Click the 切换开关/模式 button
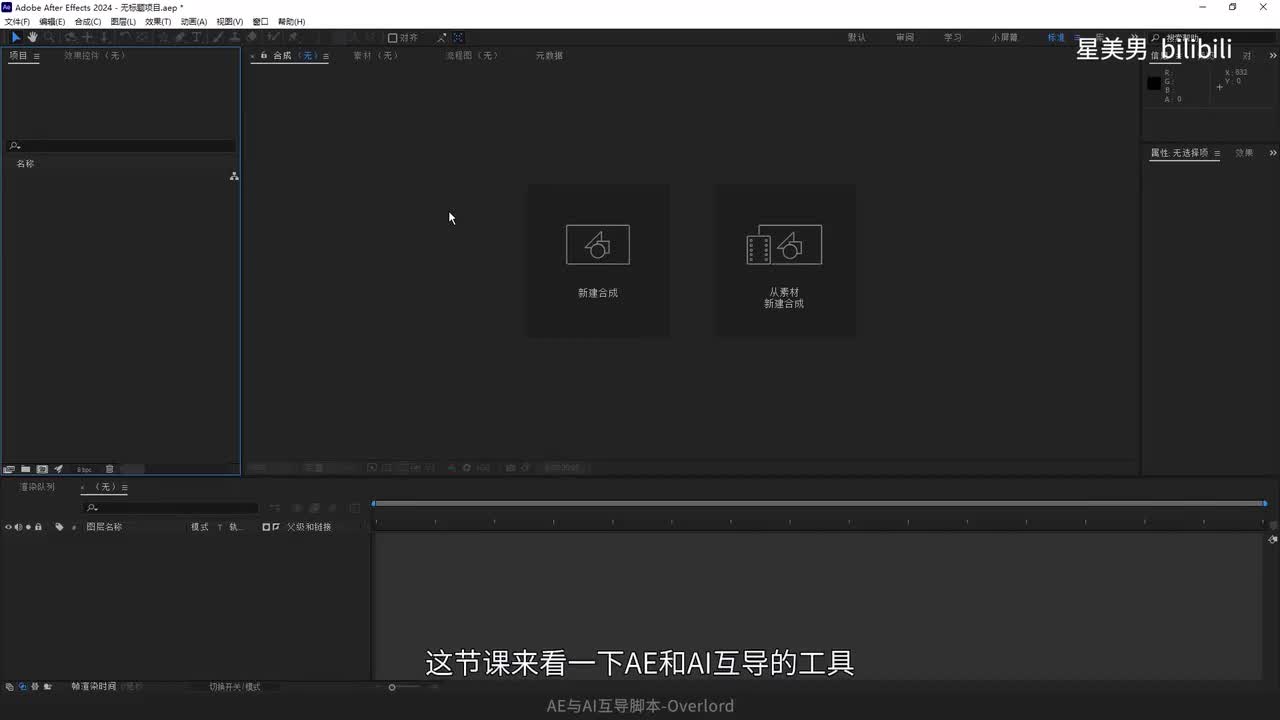1280x720 pixels. [234, 687]
